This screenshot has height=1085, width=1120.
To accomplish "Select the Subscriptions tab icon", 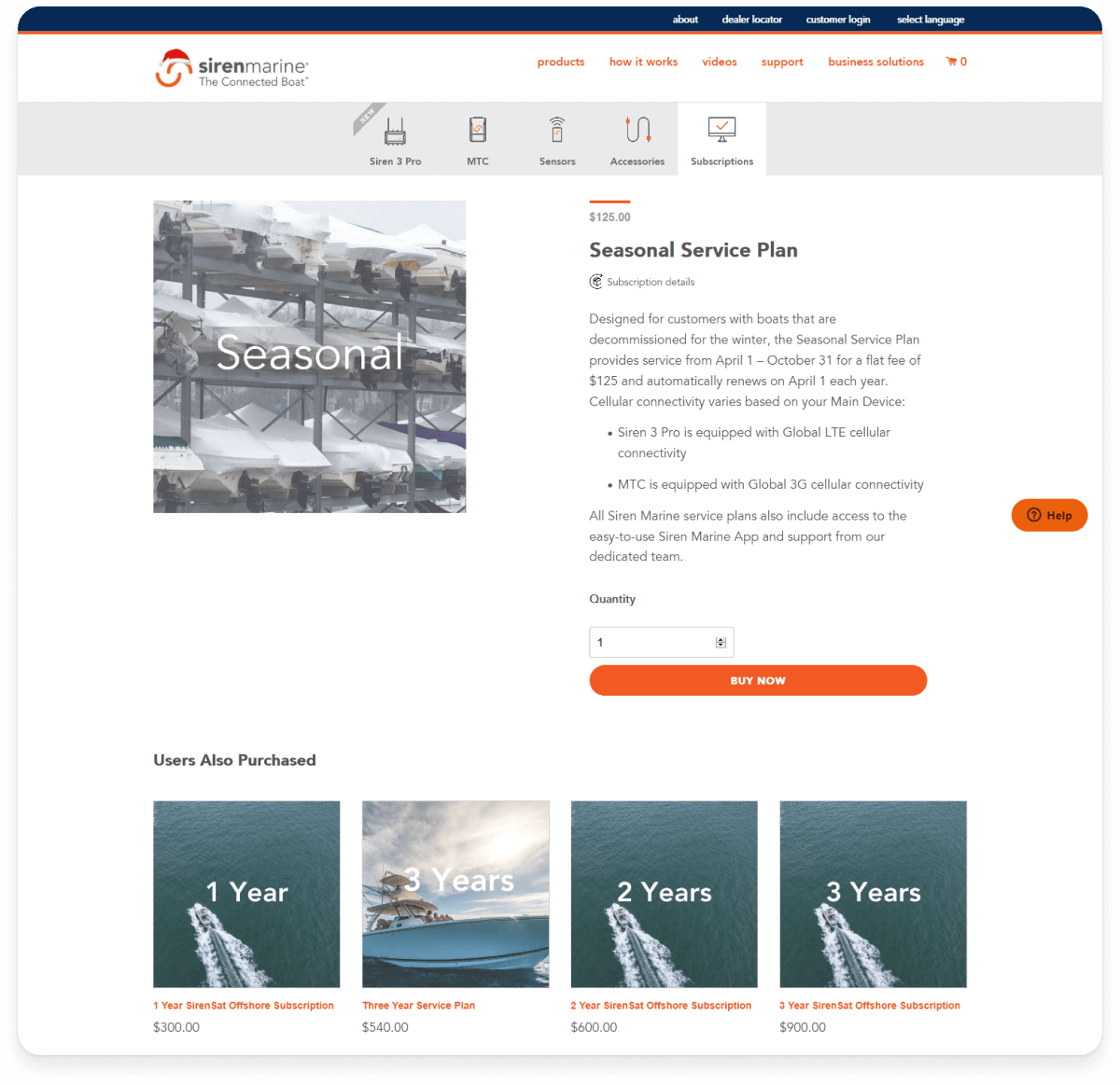I will click(722, 130).
